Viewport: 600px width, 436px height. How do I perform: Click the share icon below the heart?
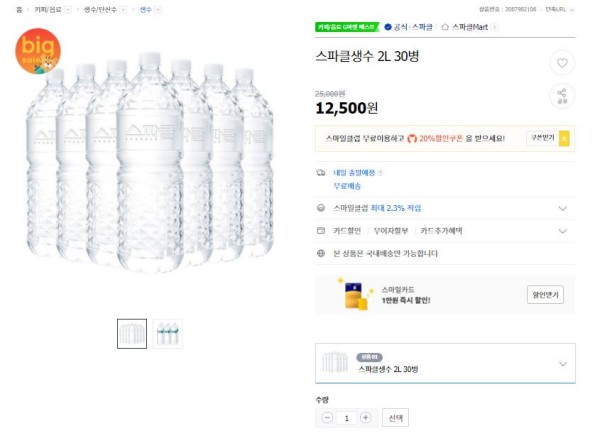562,96
